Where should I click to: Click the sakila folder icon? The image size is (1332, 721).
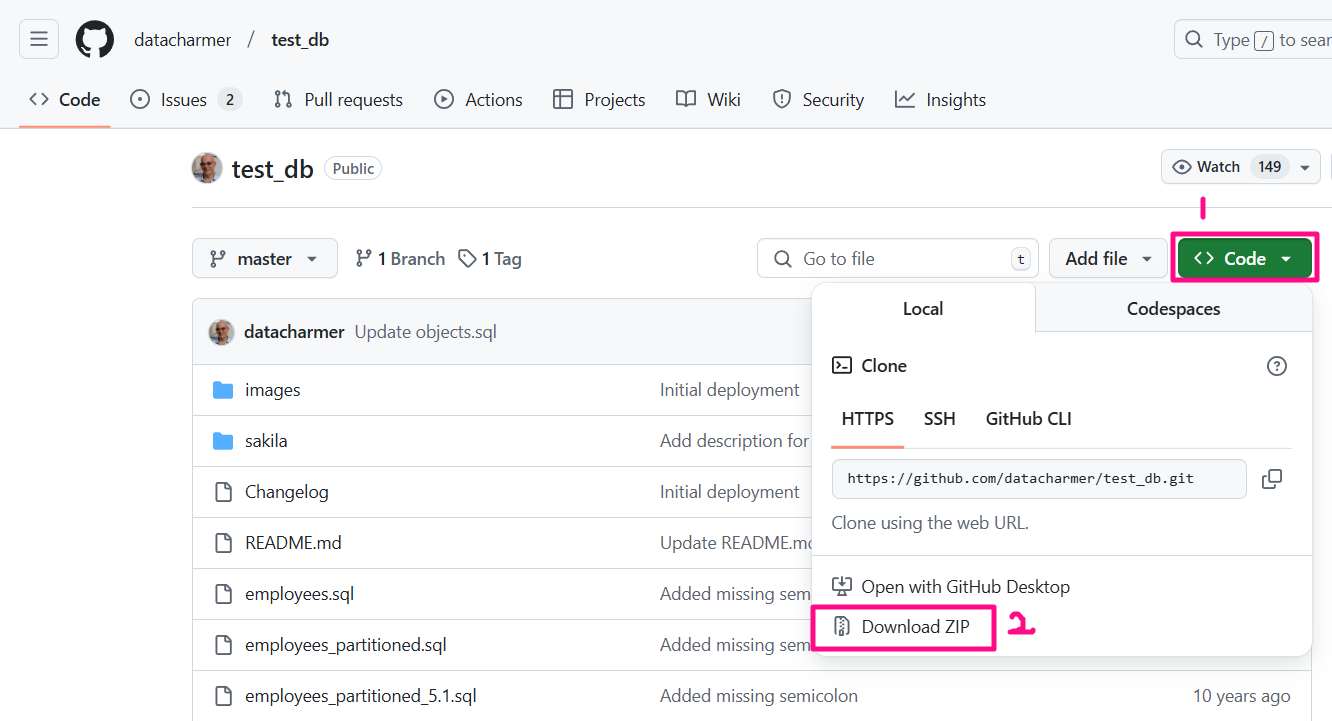223,441
